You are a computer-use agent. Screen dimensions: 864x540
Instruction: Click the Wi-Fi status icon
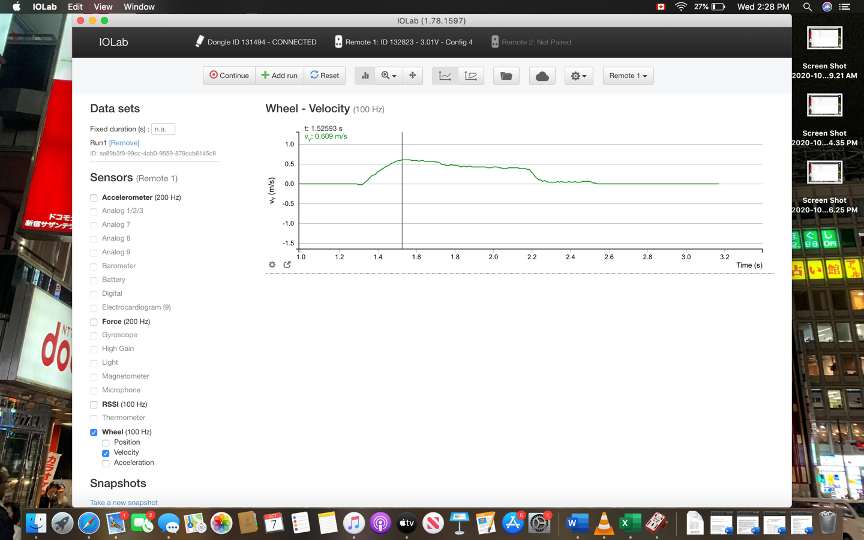click(x=681, y=7)
